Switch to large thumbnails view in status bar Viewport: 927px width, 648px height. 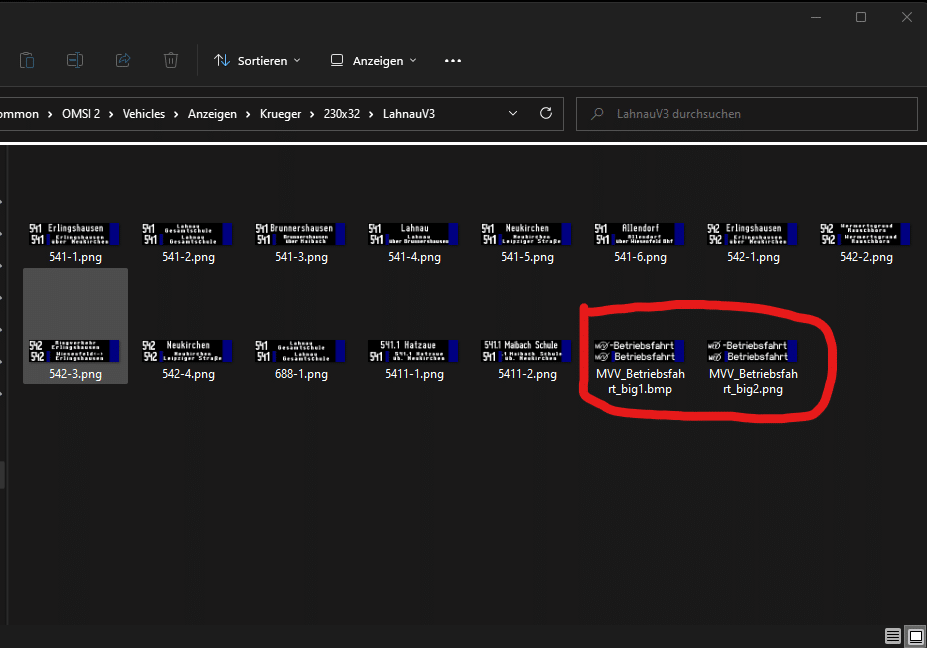915,636
